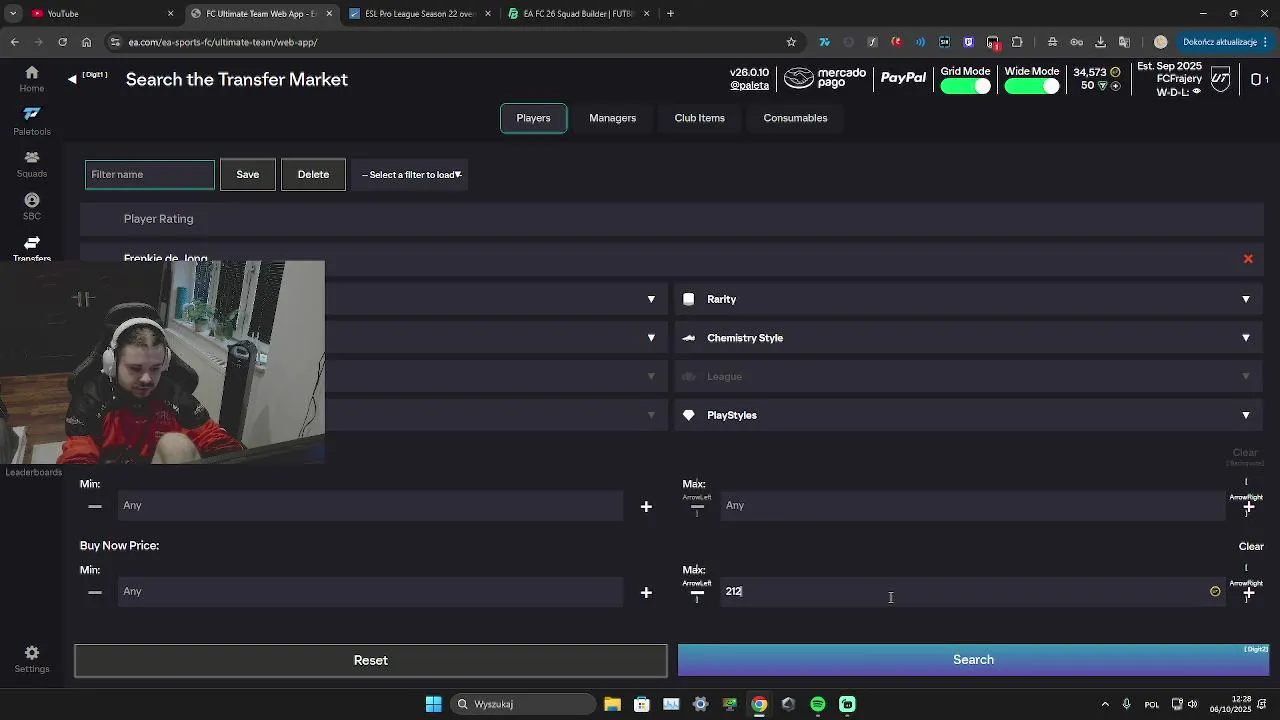
Task: Toggle the Grid Mode switch
Action: pos(965,86)
